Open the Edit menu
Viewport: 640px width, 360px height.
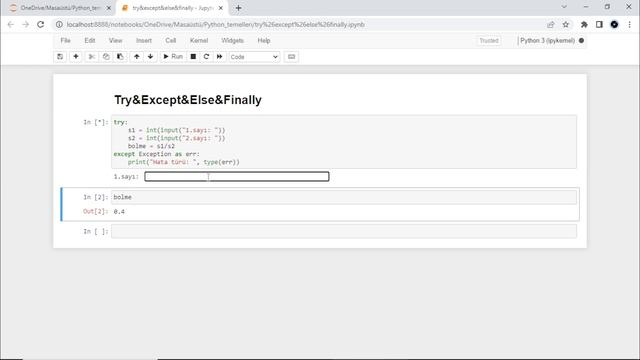point(90,40)
